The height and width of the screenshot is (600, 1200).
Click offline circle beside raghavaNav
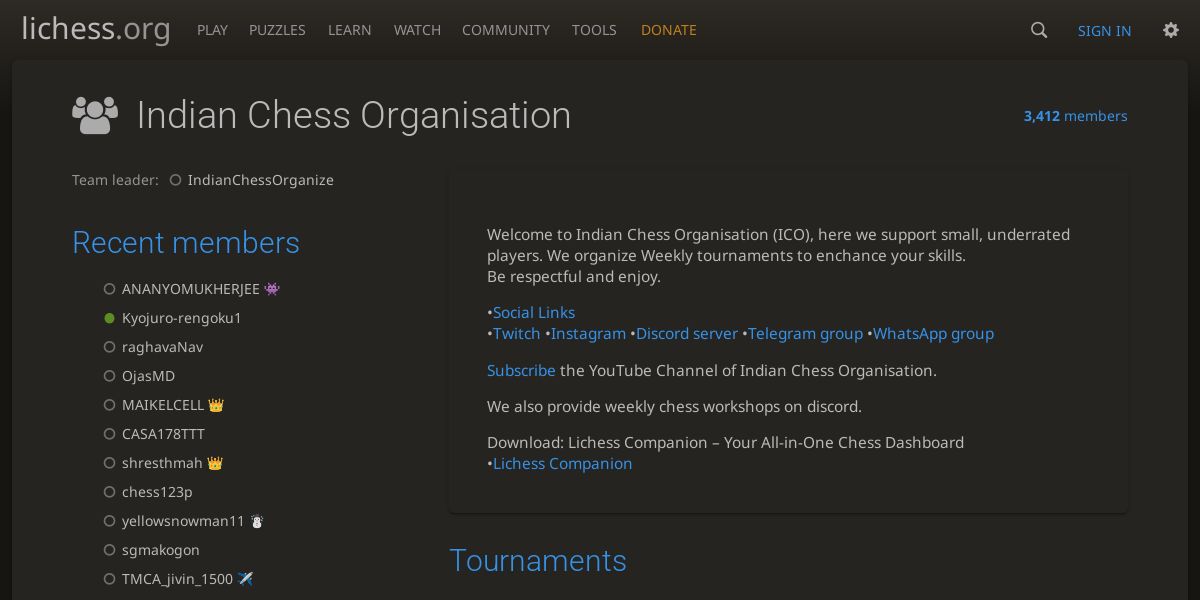[x=110, y=347]
